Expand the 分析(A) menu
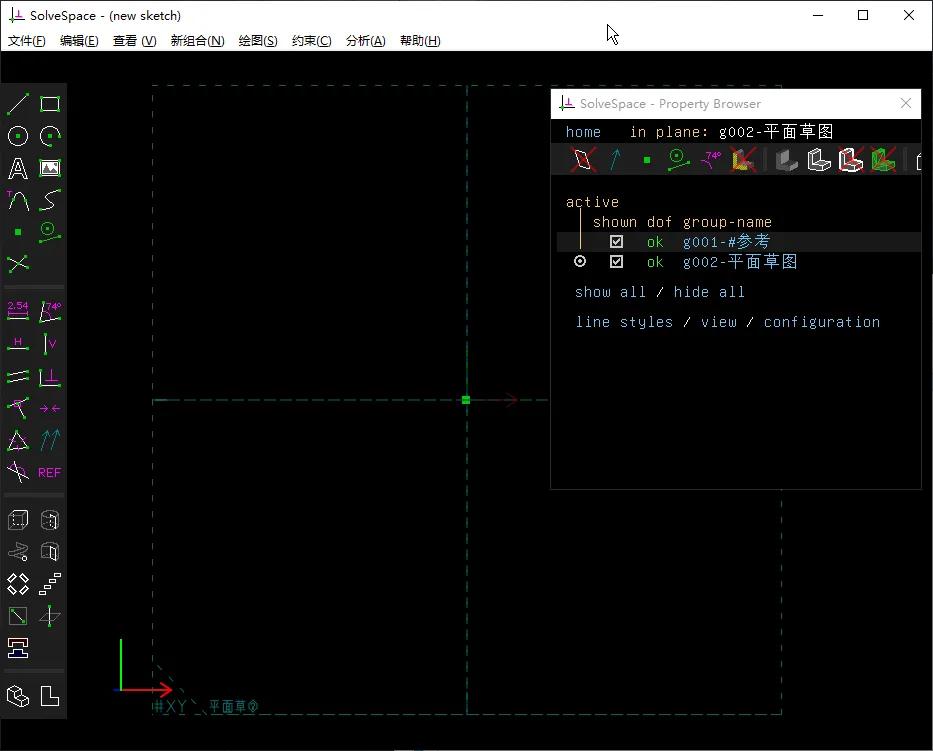 [x=365, y=41]
